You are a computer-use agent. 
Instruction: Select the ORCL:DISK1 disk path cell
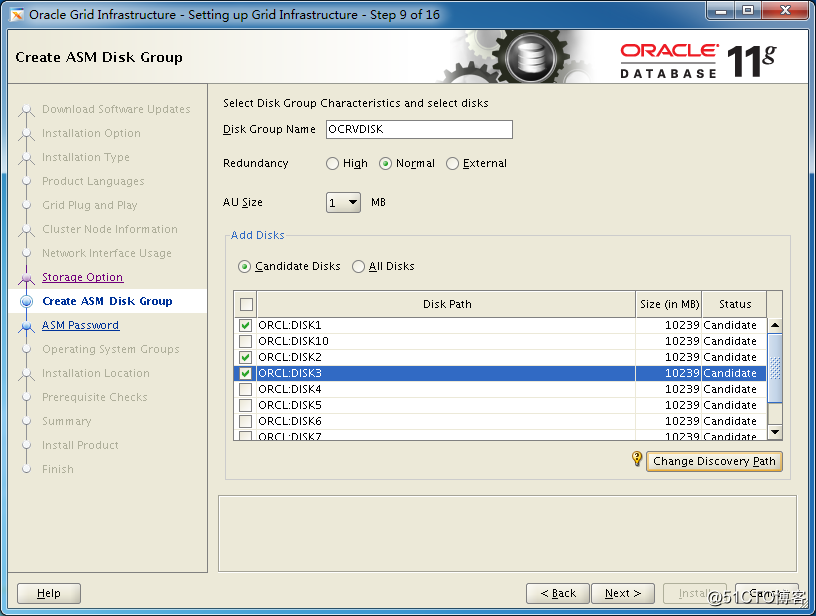pos(446,326)
